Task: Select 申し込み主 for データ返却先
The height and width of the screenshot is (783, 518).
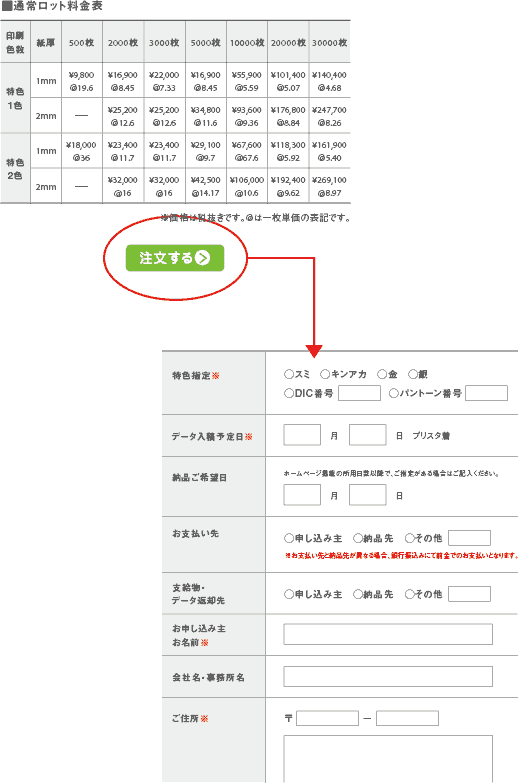Action: point(288,594)
